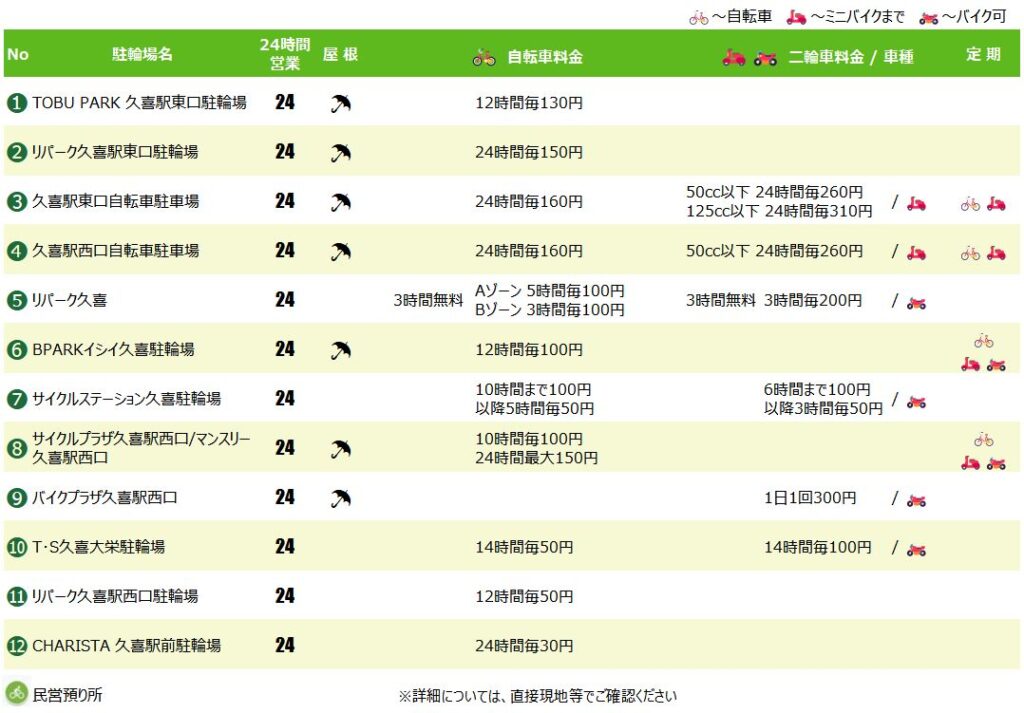Click the motorcycle icon in T･S久喜大栄駐輪場 row
Image resolution: width=1024 pixels, height=713 pixels.
[x=916, y=549]
